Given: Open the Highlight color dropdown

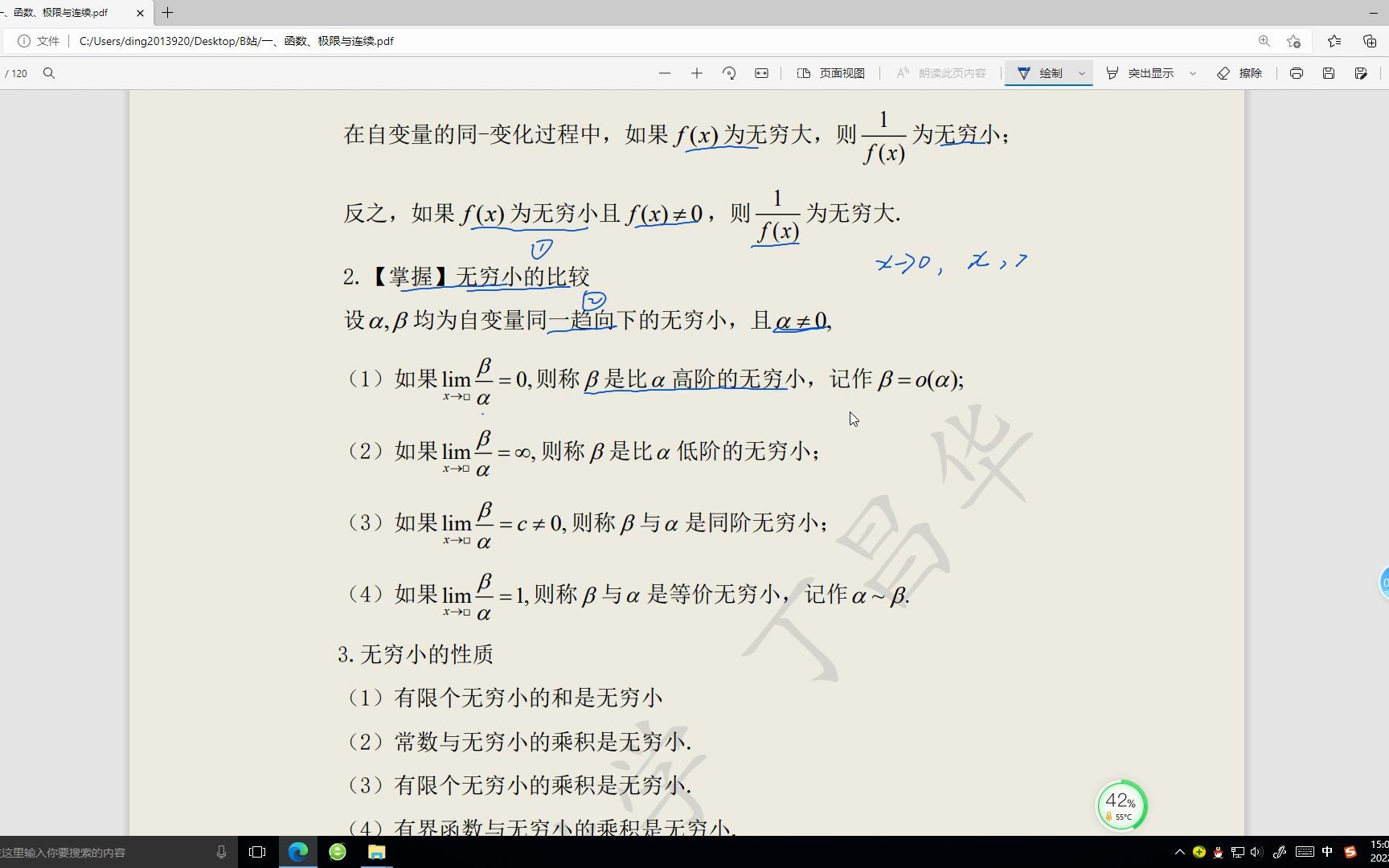Looking at the screenshot, I should pos(1192,73).
